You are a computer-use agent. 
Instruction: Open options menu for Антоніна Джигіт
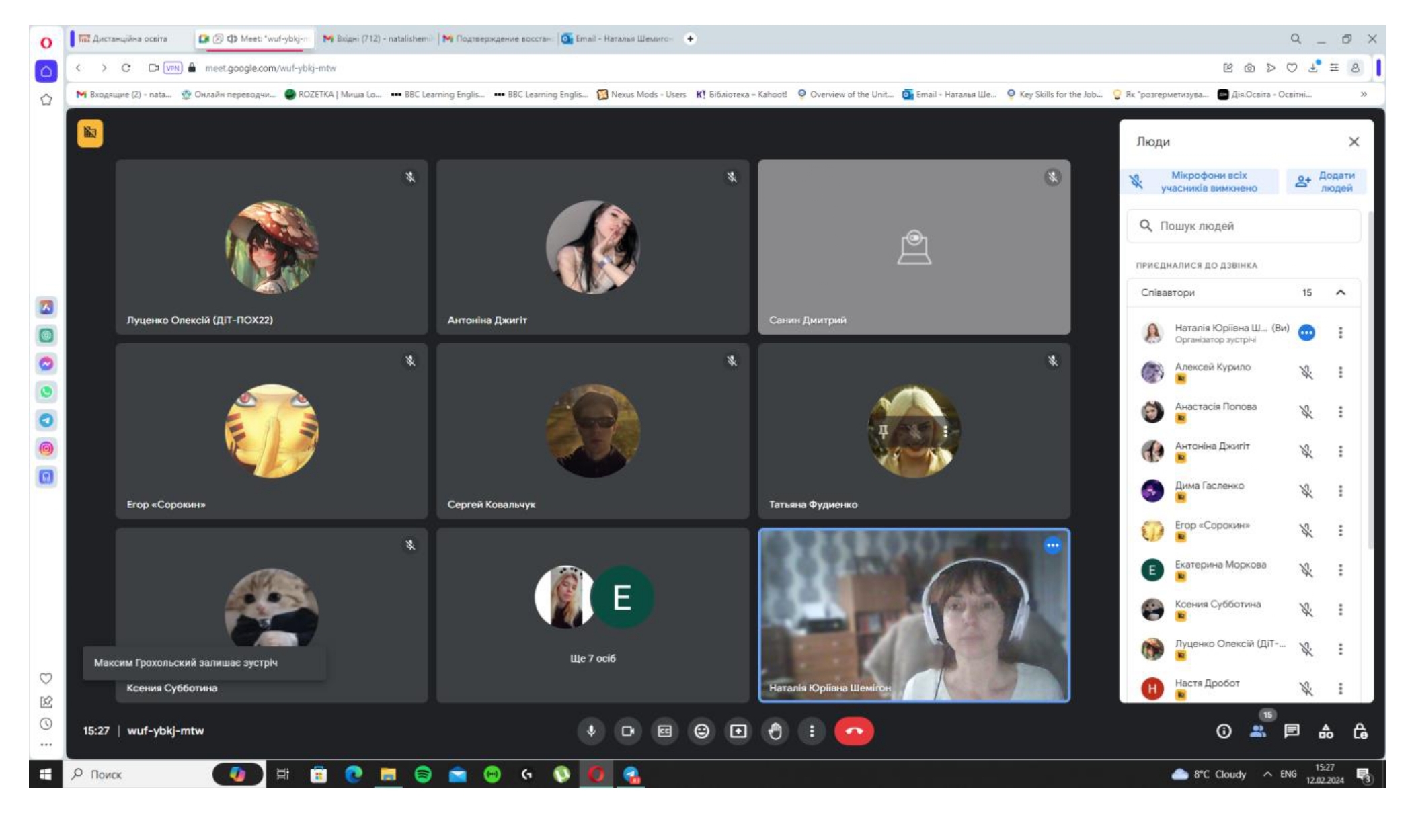tap(1341, 452)
